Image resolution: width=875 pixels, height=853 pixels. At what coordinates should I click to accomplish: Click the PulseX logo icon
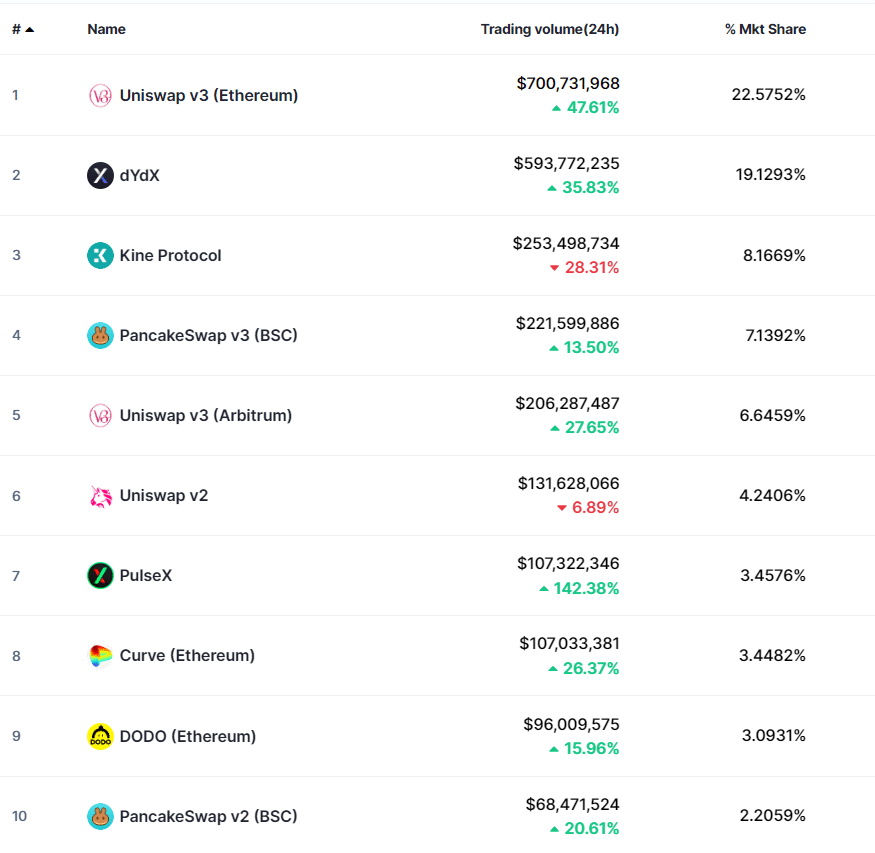(100, 576)
